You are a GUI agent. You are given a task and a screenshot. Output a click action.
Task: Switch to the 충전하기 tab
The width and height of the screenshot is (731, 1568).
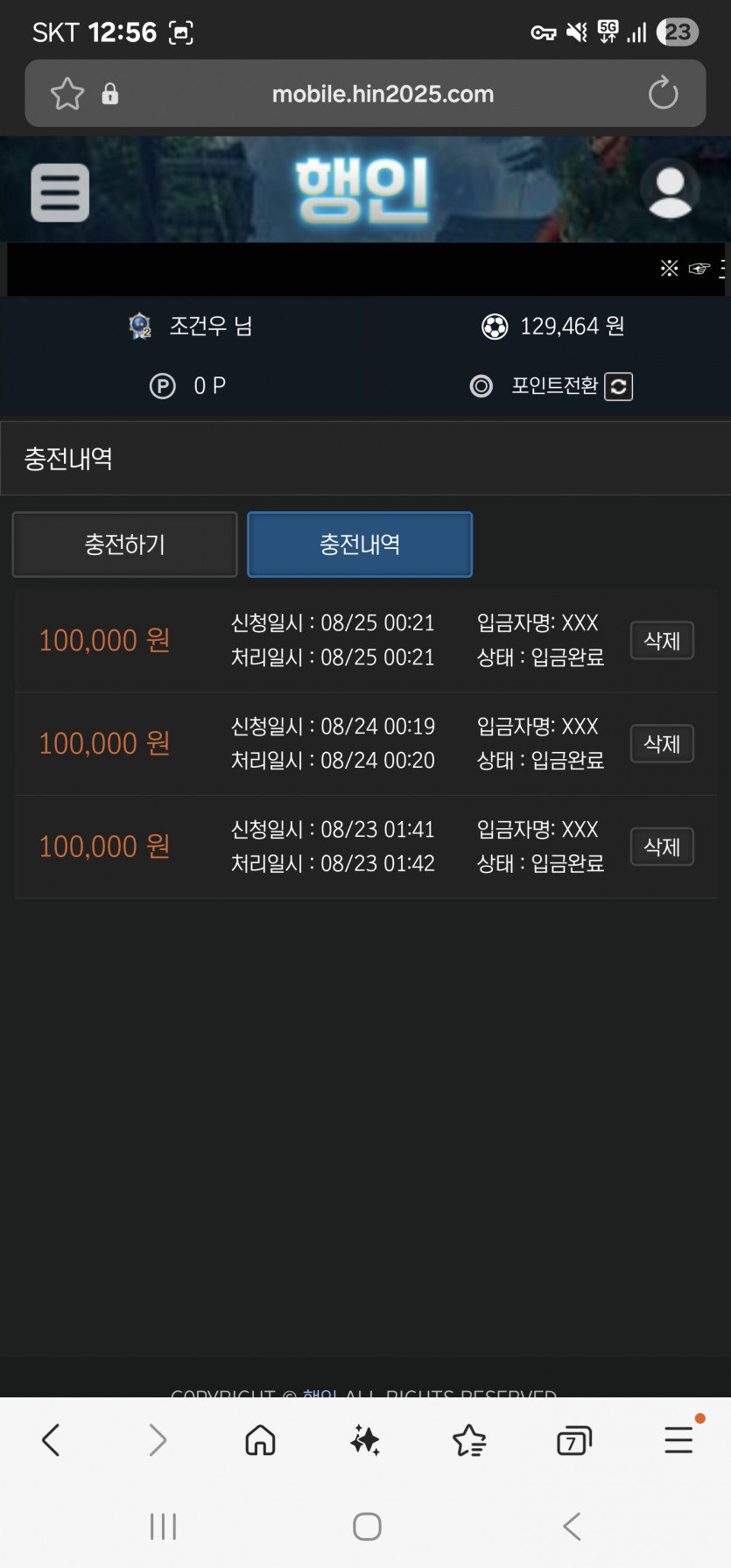click(124, 545)
